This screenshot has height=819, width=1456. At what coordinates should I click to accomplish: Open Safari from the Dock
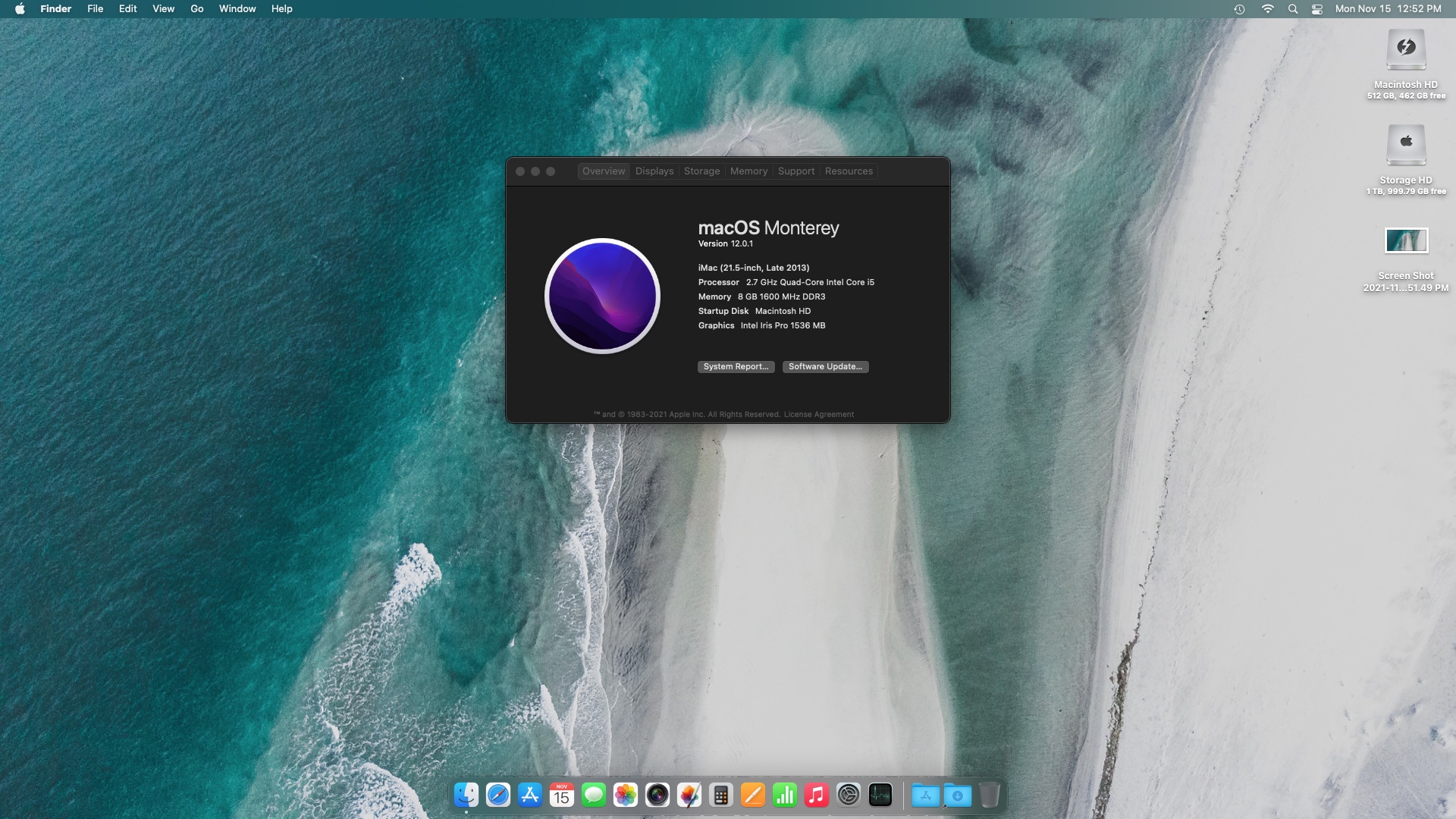[498, 795]
